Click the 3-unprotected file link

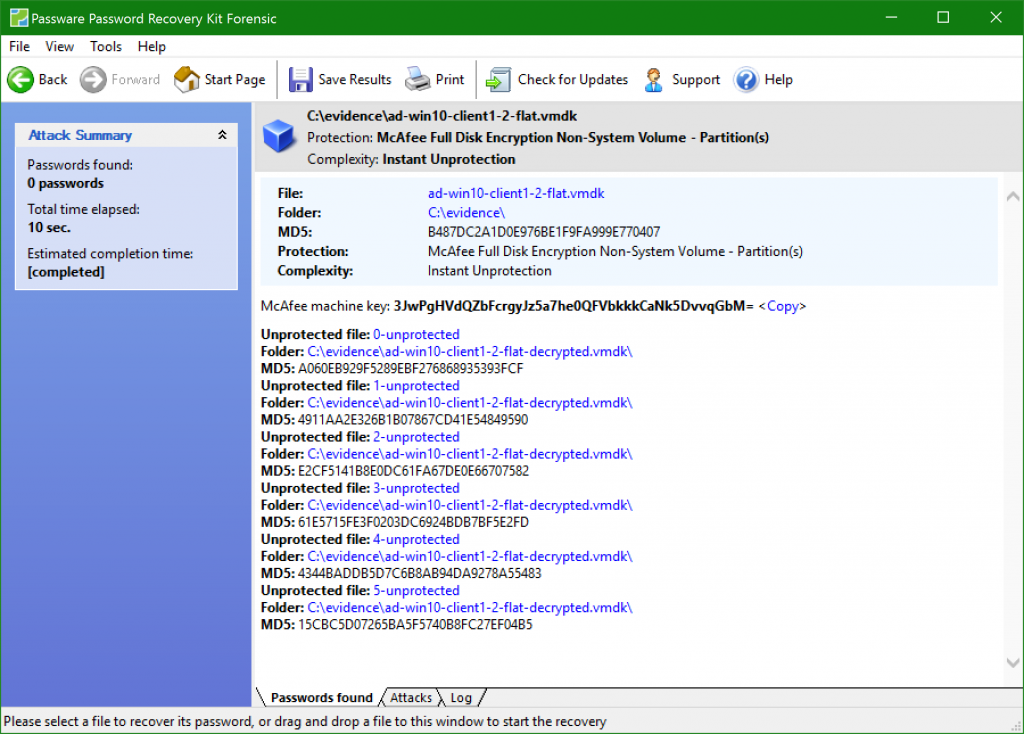coord(416,488)
